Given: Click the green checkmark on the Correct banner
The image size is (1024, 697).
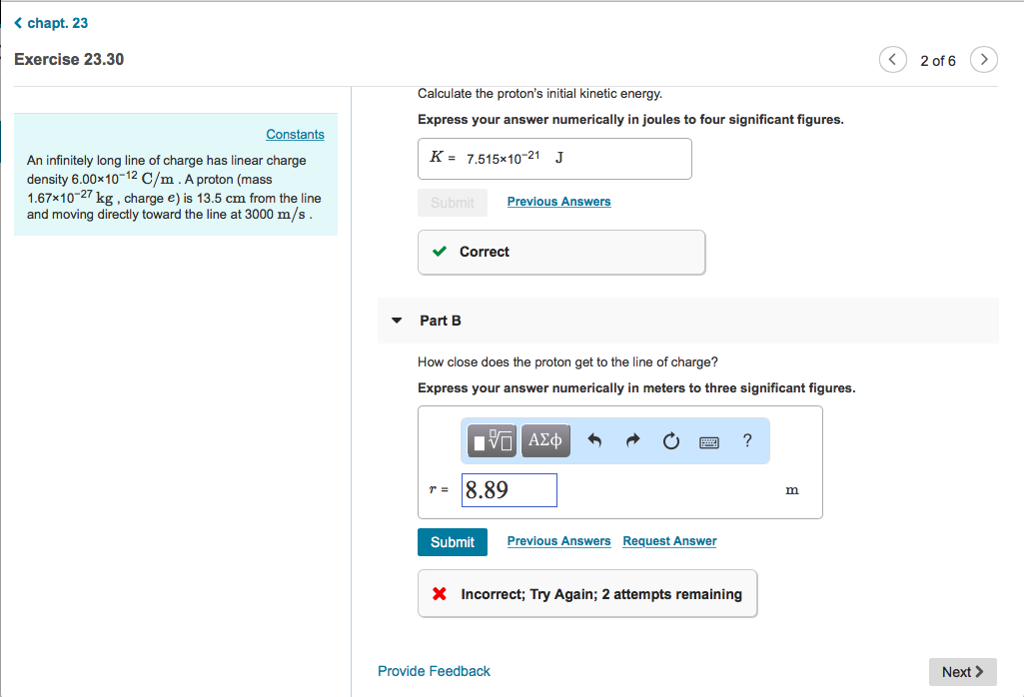Looking at the screenshot, I should coord(439,252).
